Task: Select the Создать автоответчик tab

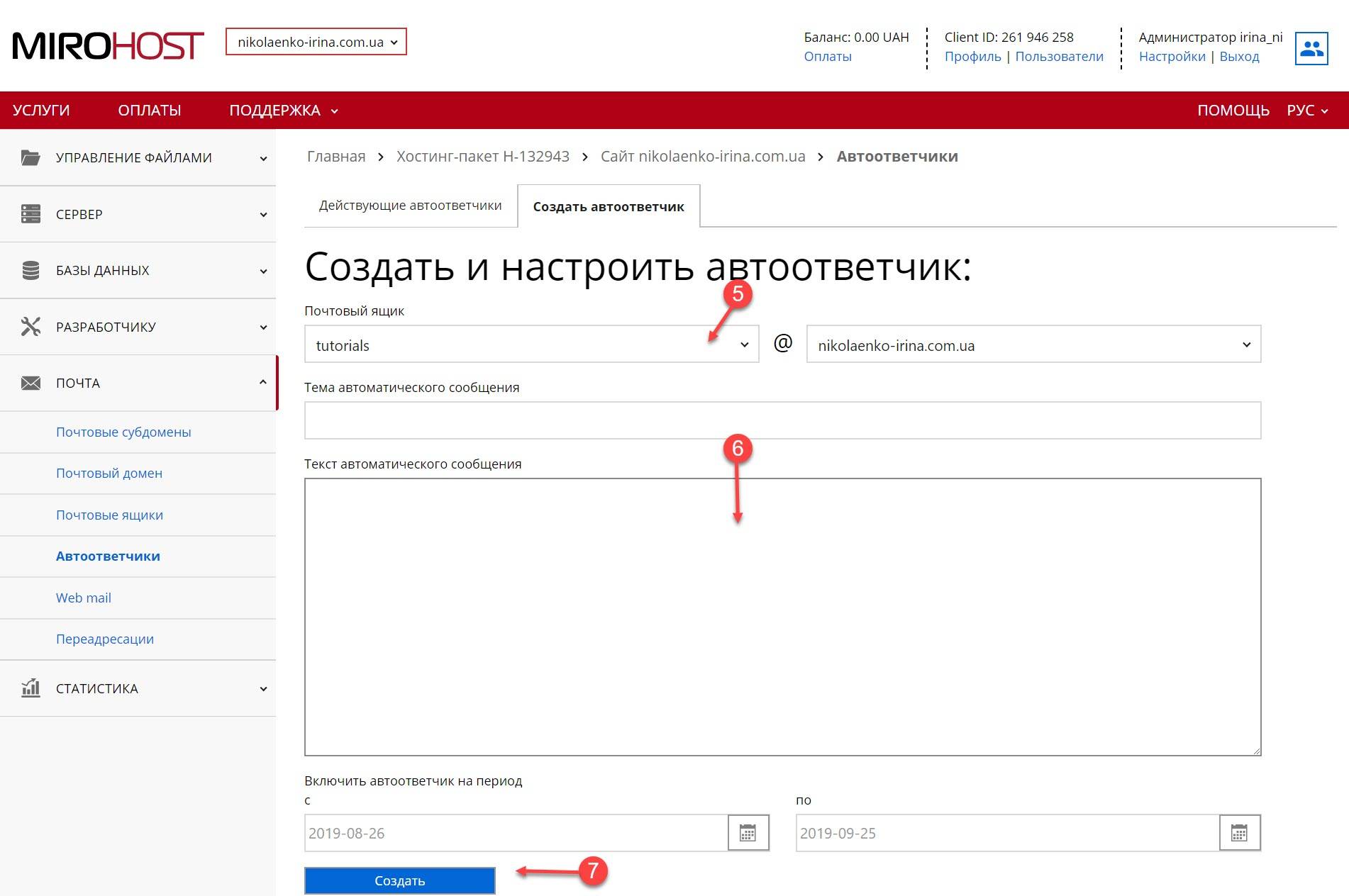Action: click(609, 206)
